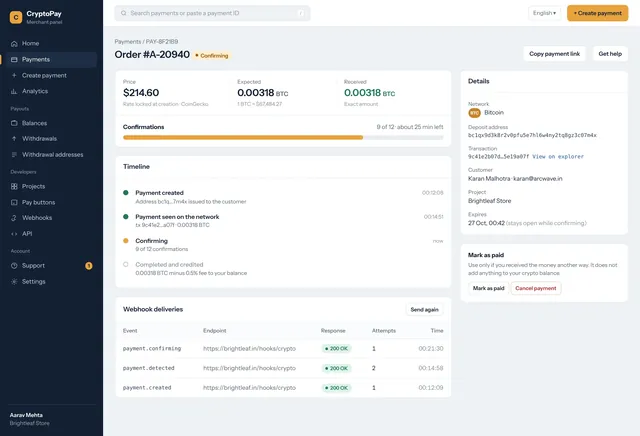The image size is (640, 436).
Task: Click the $214.60 price value
Action: point(141,93)
